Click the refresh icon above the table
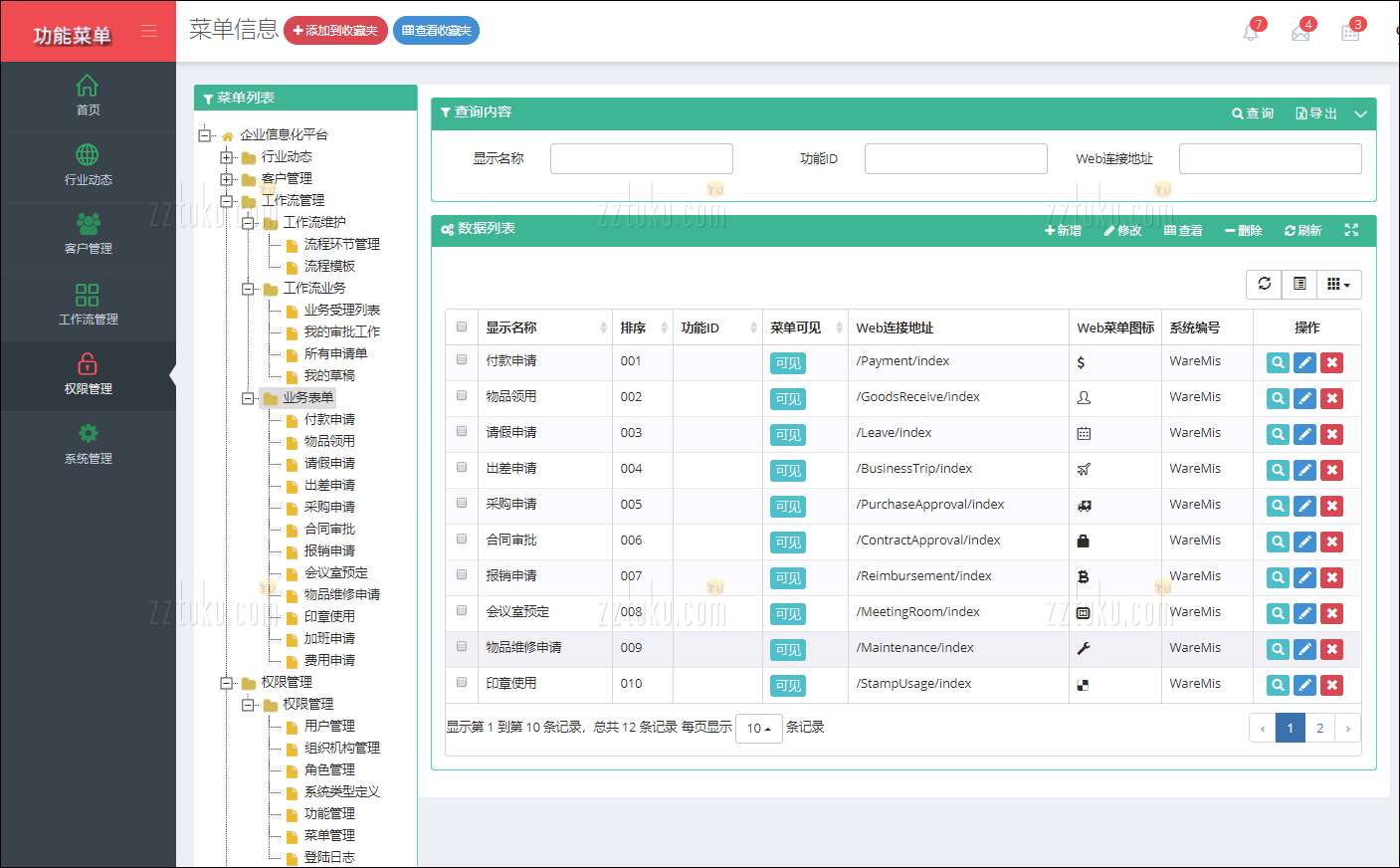Image resolution: width=1400 pixels, height=868 pixels. tap(1264, 284)
